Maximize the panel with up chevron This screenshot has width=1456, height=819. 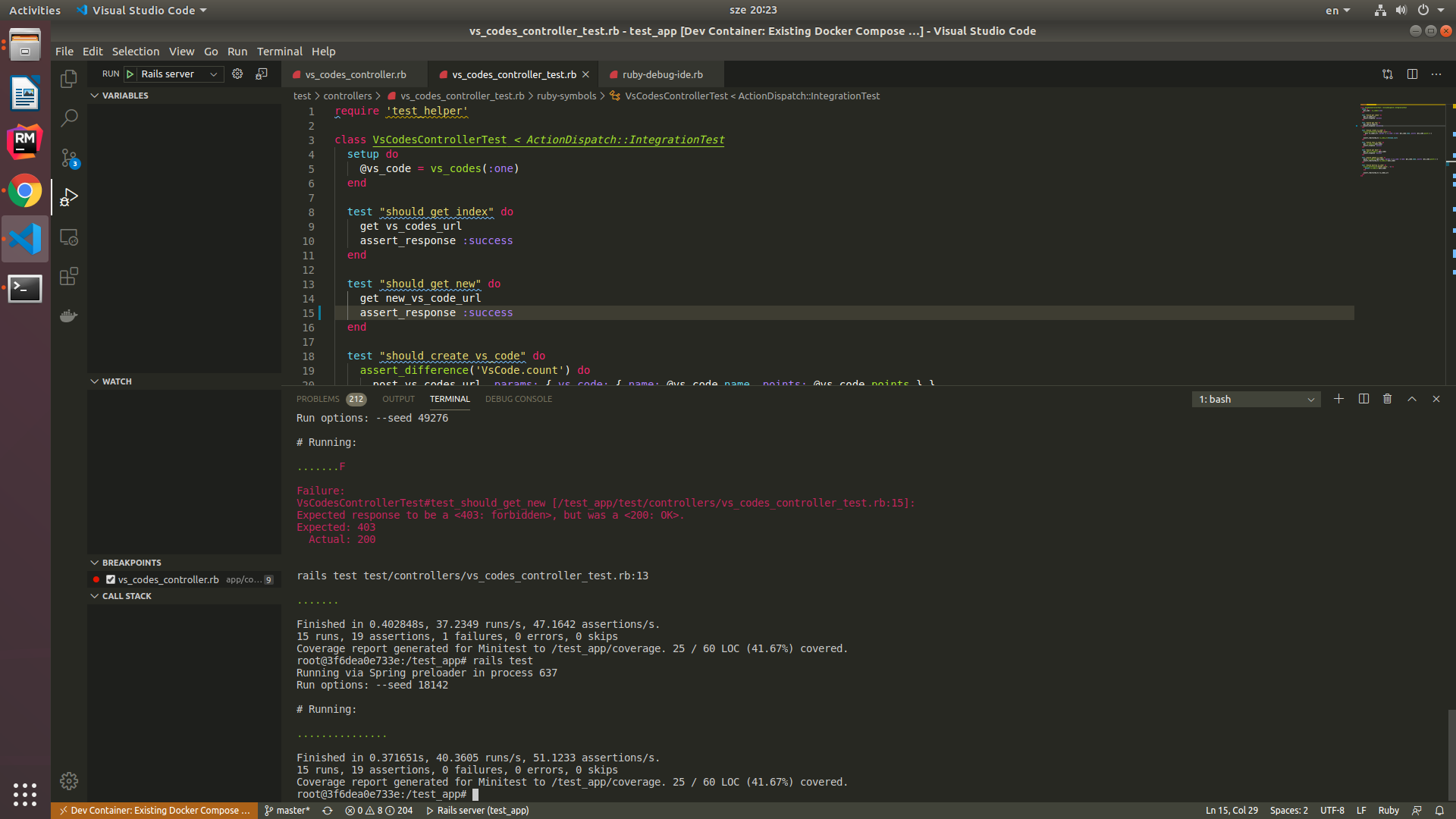(1412, 399)
